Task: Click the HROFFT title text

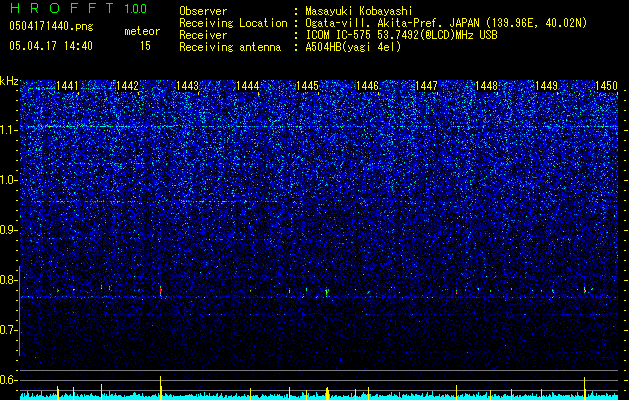Action: click(x=61, y=8)
